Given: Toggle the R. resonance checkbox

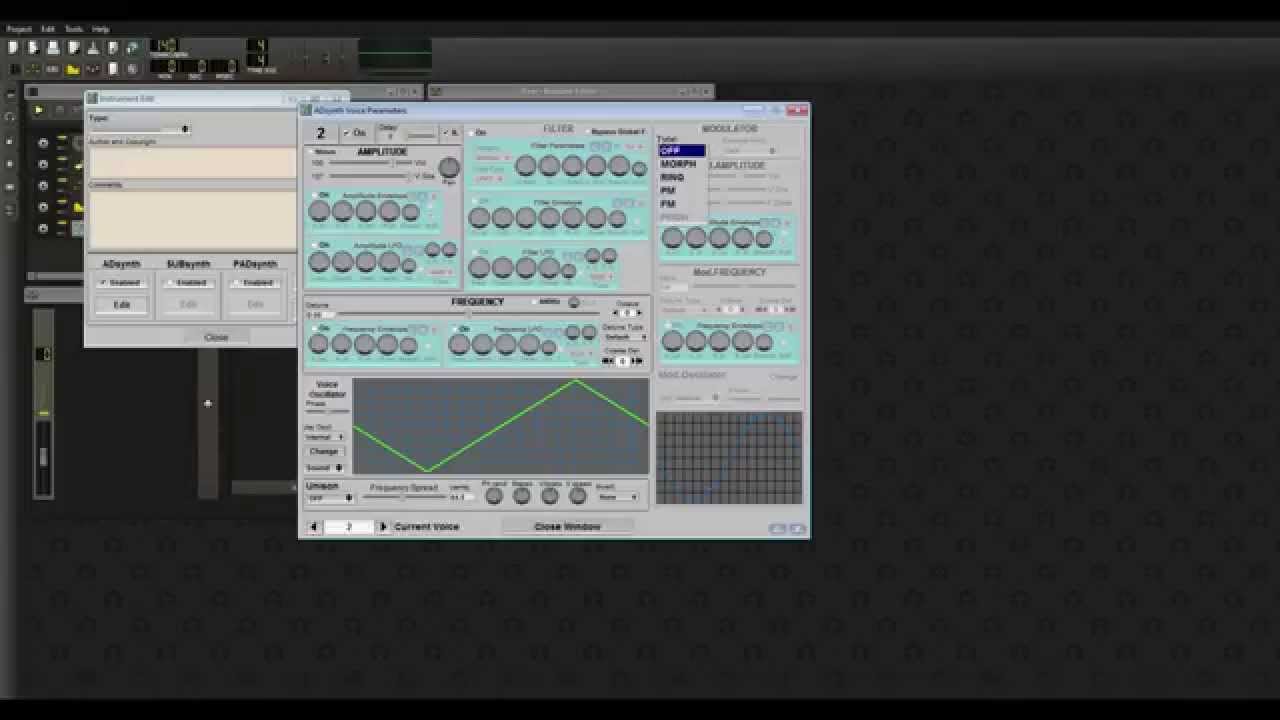Looking at the screenshot, I should tap(449, 133).
